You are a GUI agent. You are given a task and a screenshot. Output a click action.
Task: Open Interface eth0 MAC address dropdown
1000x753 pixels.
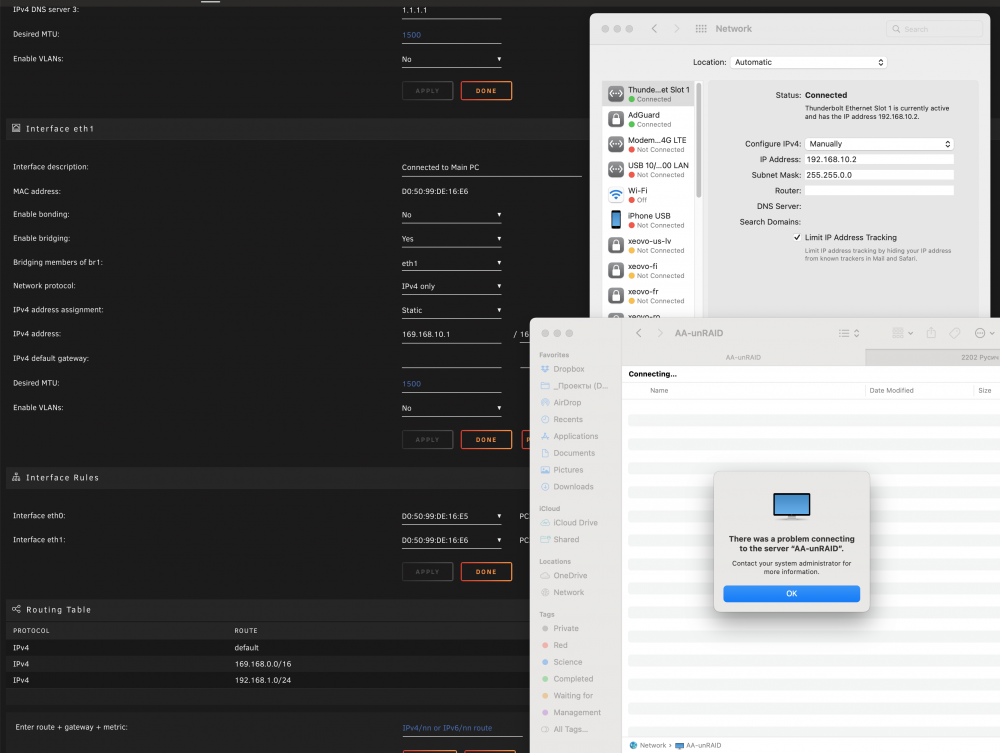coord(451,516)
